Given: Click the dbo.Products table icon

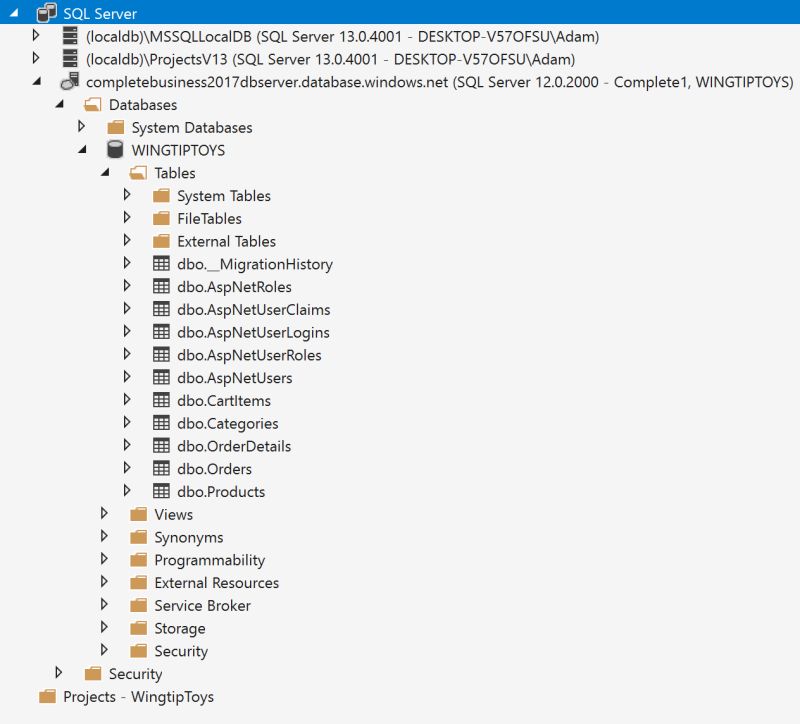Looking at the screenshot, I should coord(163,491).
